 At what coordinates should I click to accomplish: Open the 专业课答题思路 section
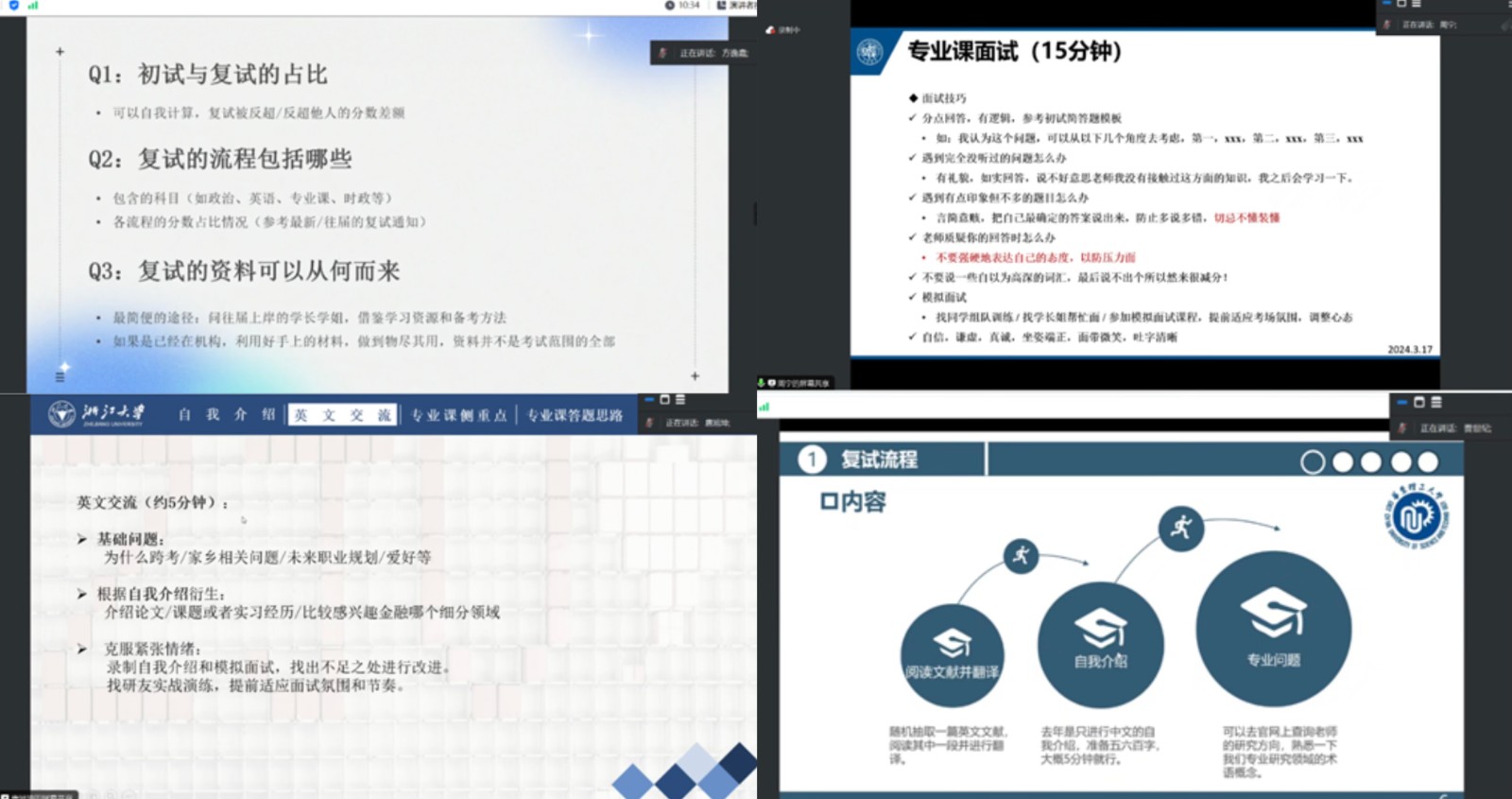(x=575, y=415)
